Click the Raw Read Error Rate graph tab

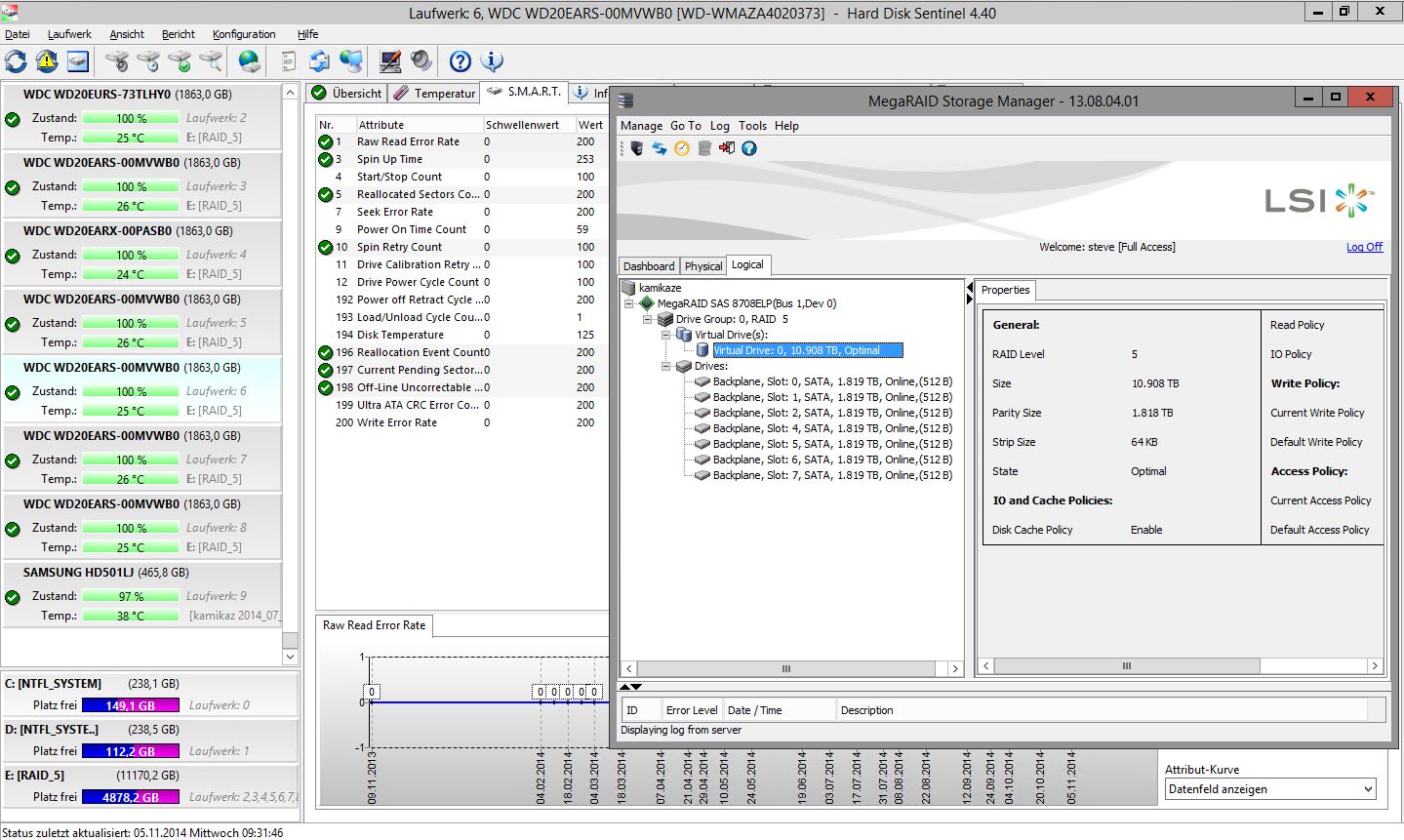(375, 625)
